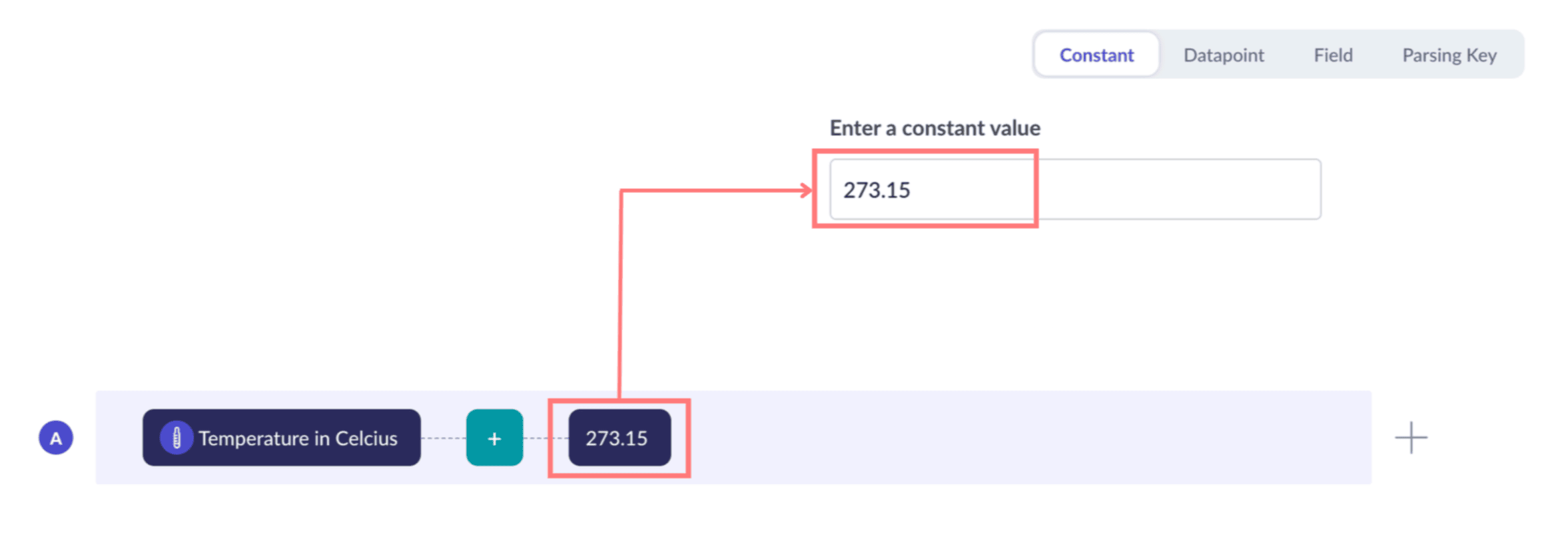This screenshot has height=535, width=1568.
Task: Click the purple A row badge
Action: [56, 438]
